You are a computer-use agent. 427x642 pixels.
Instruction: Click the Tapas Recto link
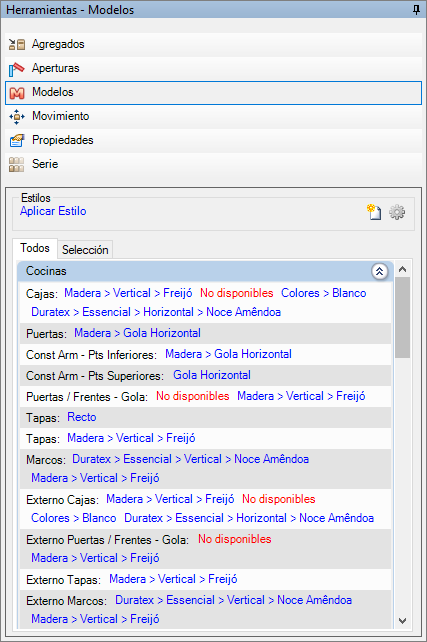point(82,417)
